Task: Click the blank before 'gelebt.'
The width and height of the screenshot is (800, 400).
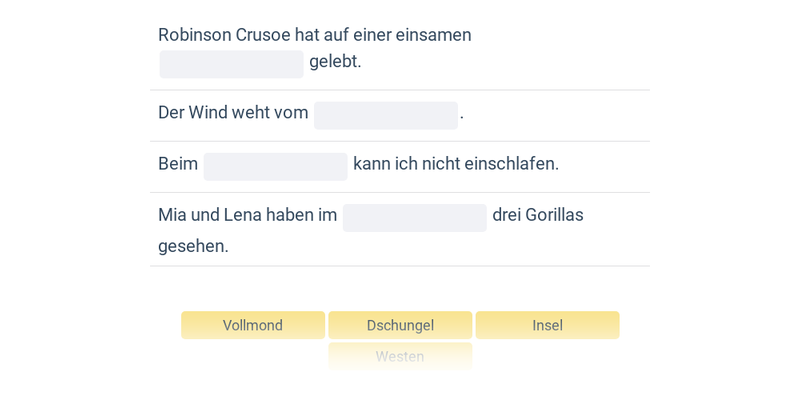Action: 231,64
